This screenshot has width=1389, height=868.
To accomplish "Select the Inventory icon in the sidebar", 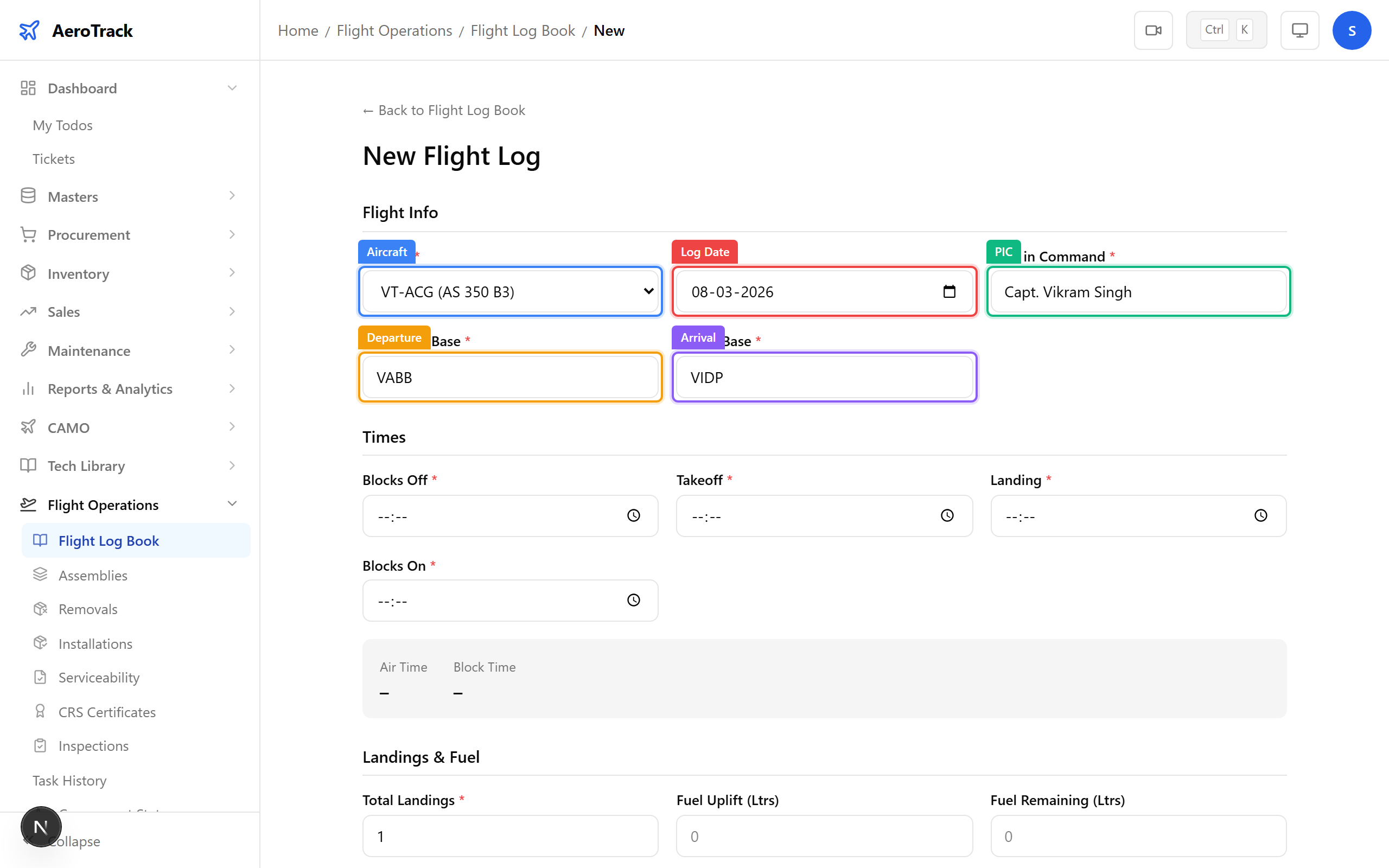I will click(28, 273).
